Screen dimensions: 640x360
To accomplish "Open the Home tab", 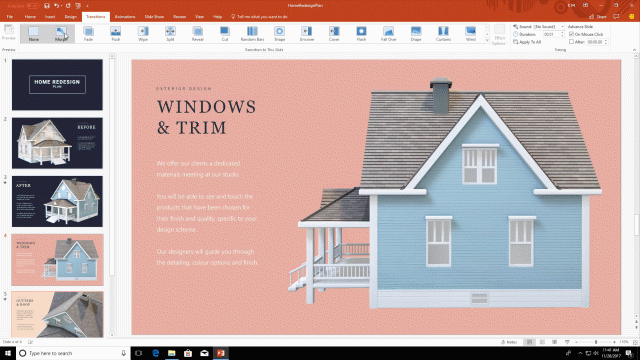I will point(30,17).
